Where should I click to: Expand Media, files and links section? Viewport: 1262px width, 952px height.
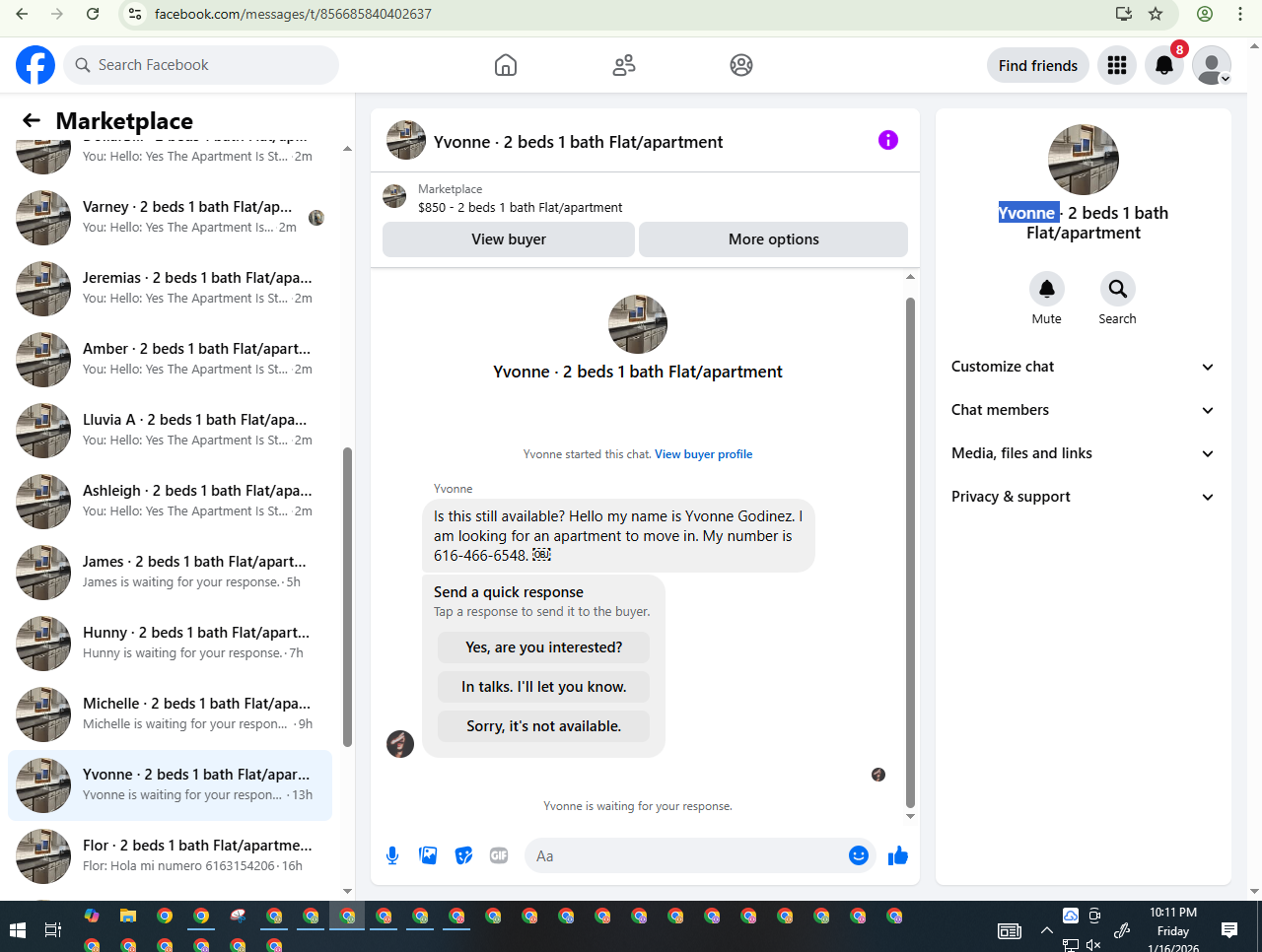(x=1083, y=453)
